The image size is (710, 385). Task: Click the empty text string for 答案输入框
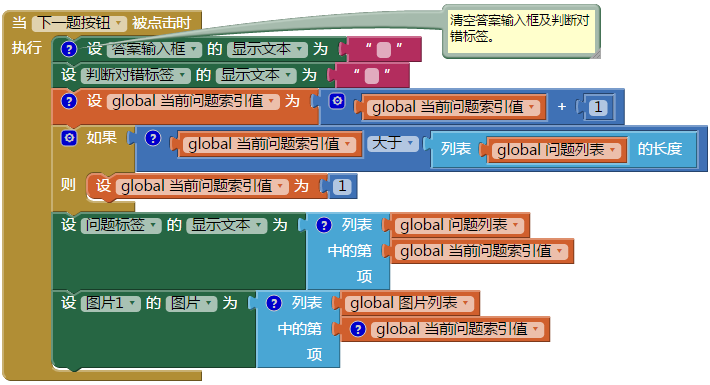click(384, 49)
